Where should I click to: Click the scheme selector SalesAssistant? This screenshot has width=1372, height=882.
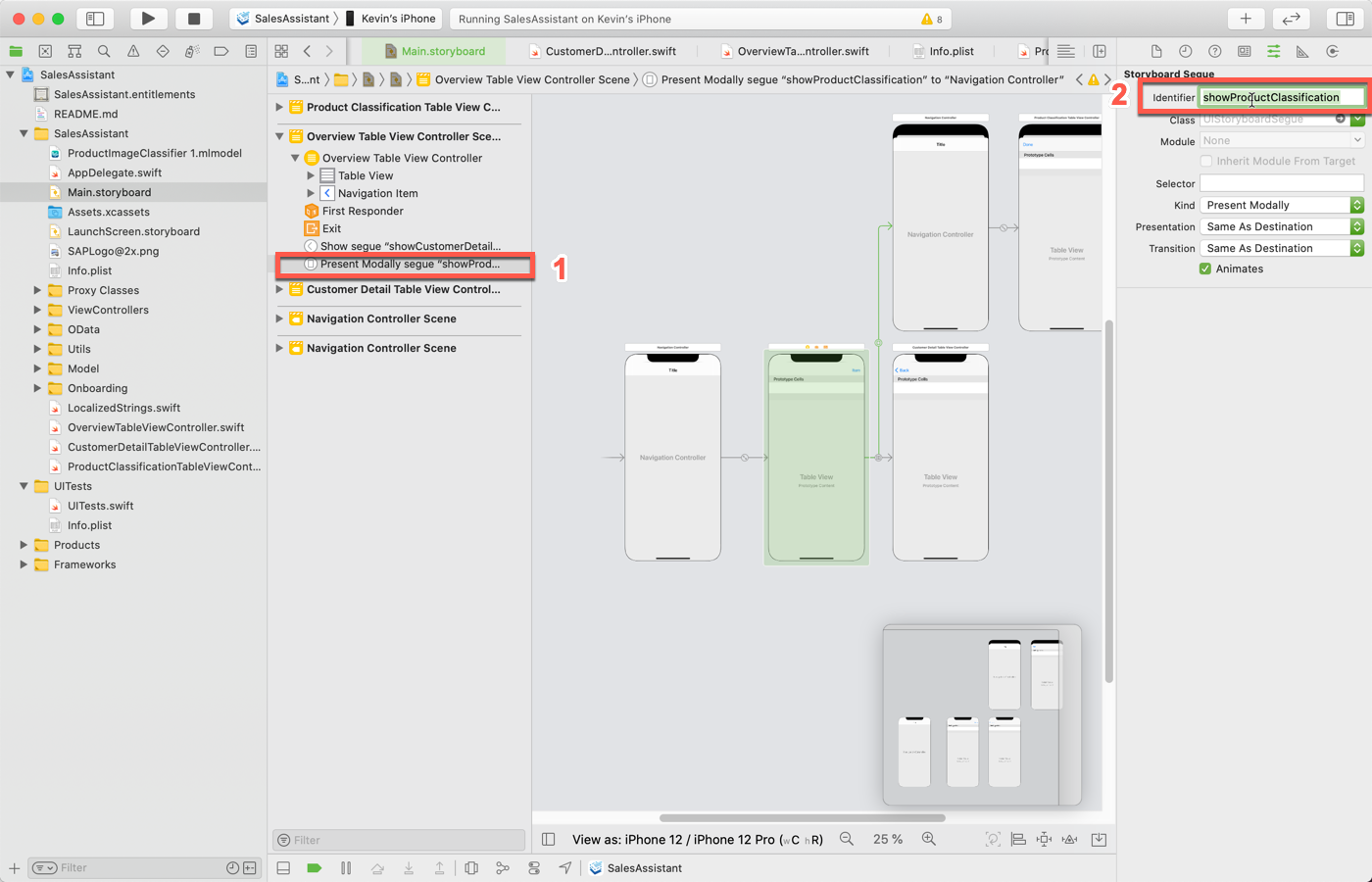[283, 19]
